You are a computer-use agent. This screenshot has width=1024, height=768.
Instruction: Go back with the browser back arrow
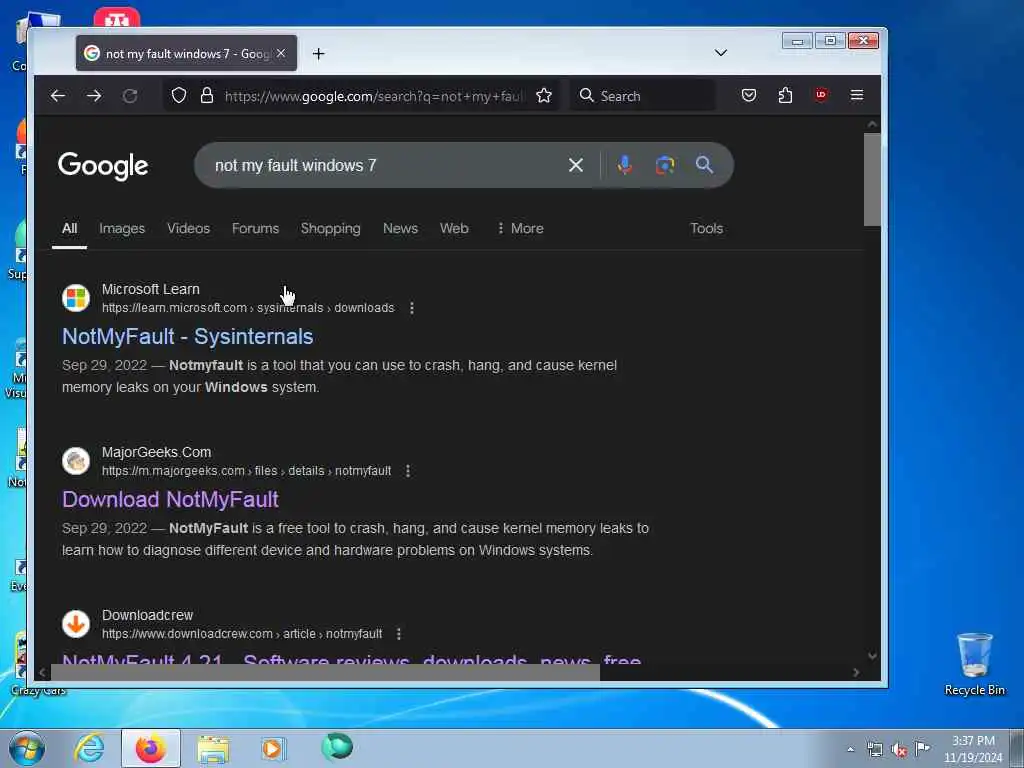click(57, 96)
